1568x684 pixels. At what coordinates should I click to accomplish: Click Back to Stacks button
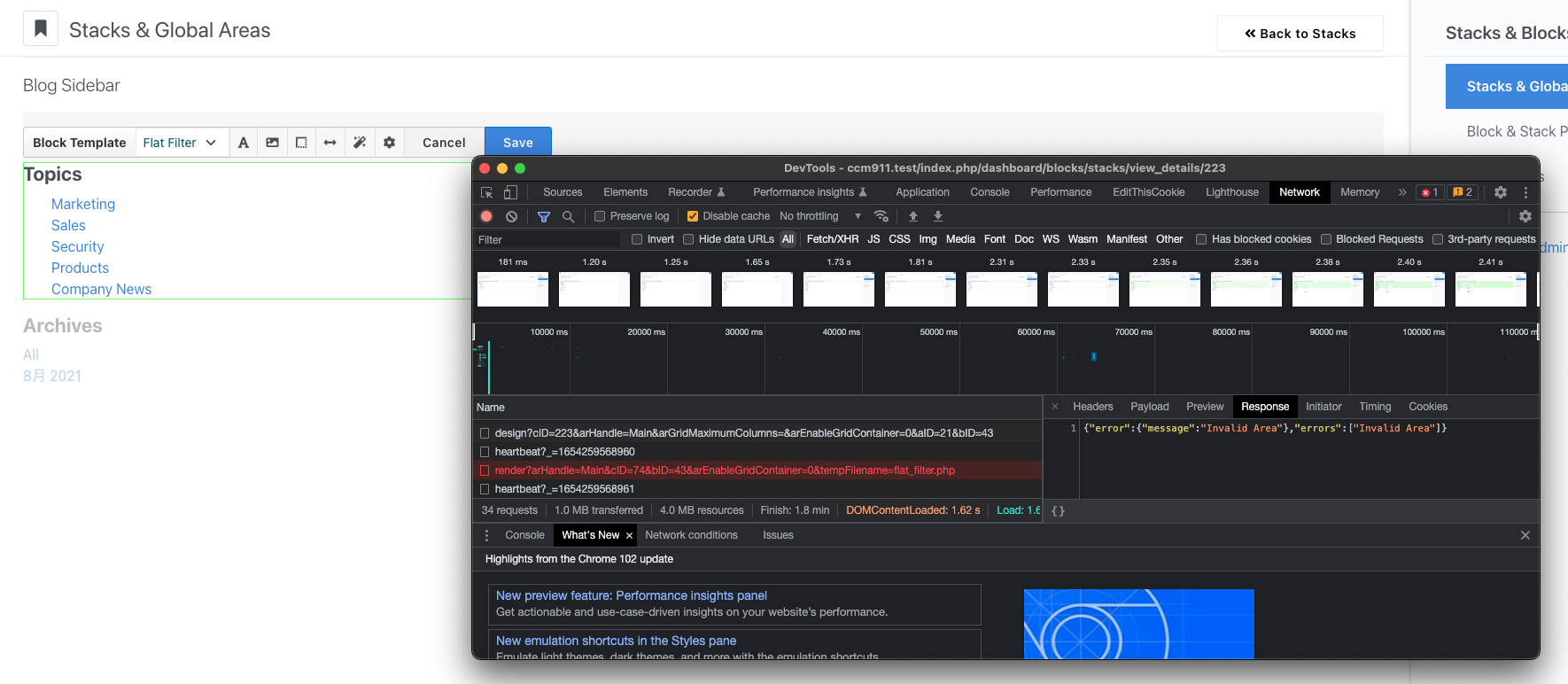pyautogui.click(x=1300, y=34)
